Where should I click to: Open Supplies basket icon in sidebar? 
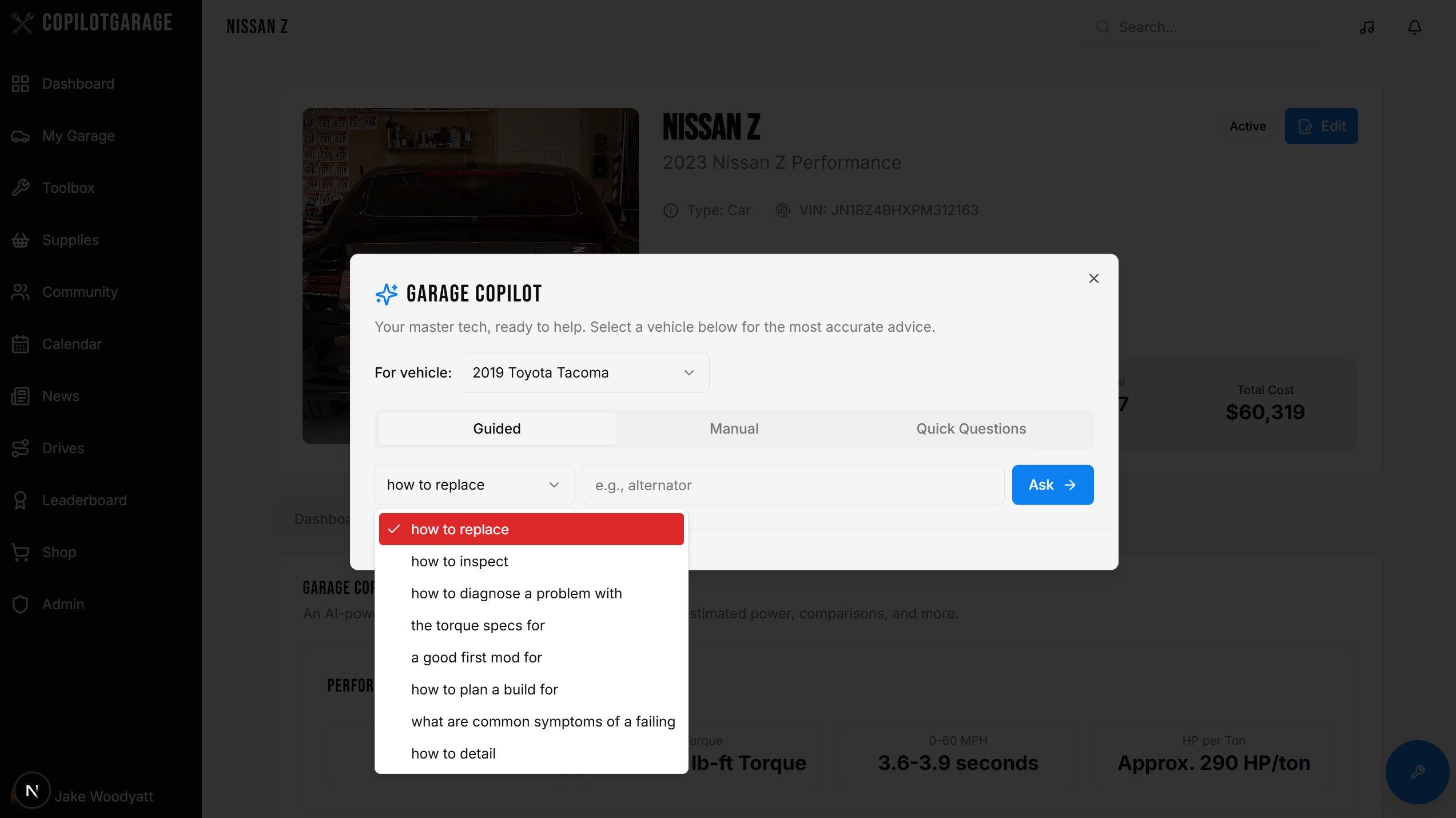[21, 240]
